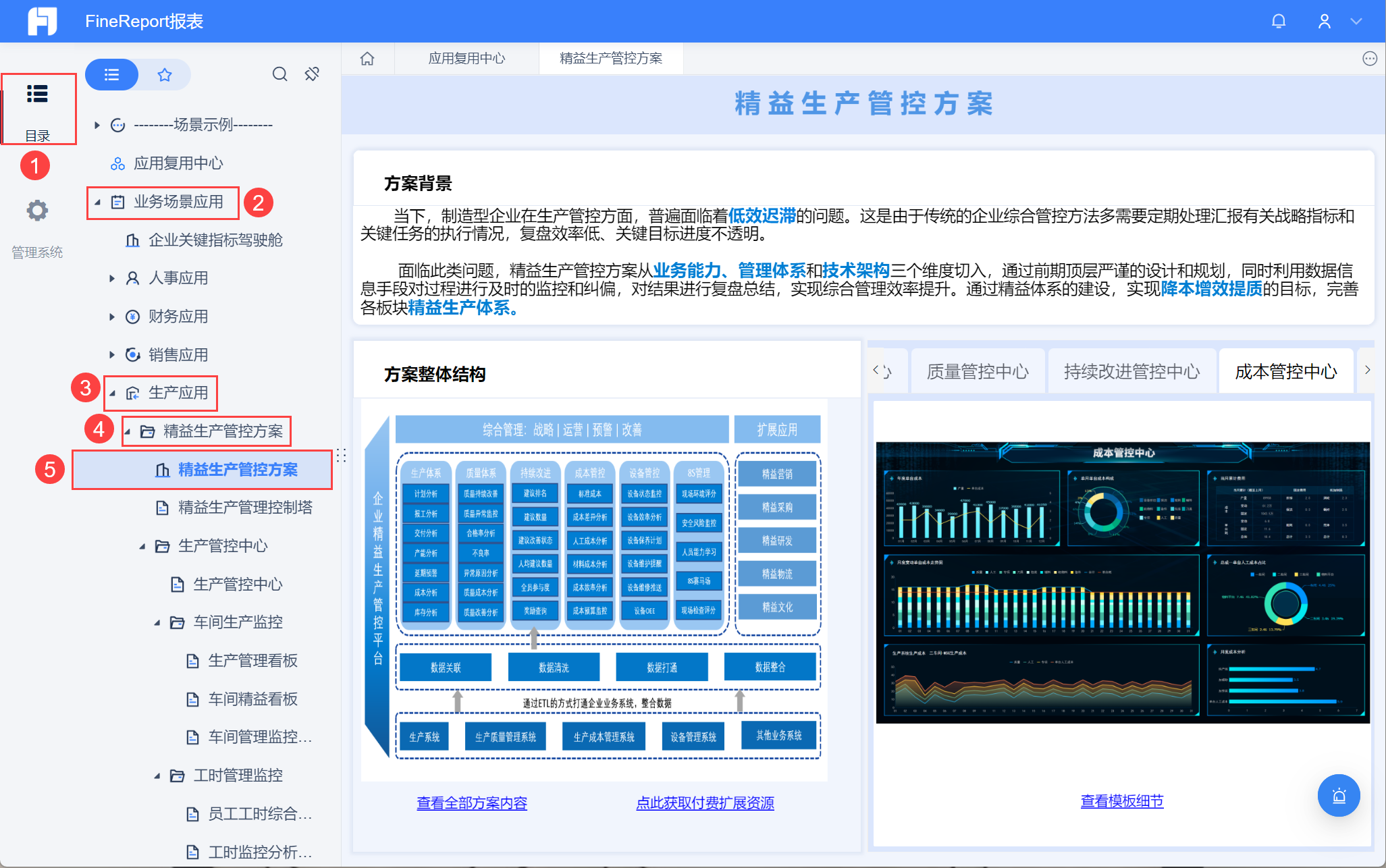Select the 质量管控中心 tab
1386x868 pixels.
pyautogui.click(x=977, y=371)
